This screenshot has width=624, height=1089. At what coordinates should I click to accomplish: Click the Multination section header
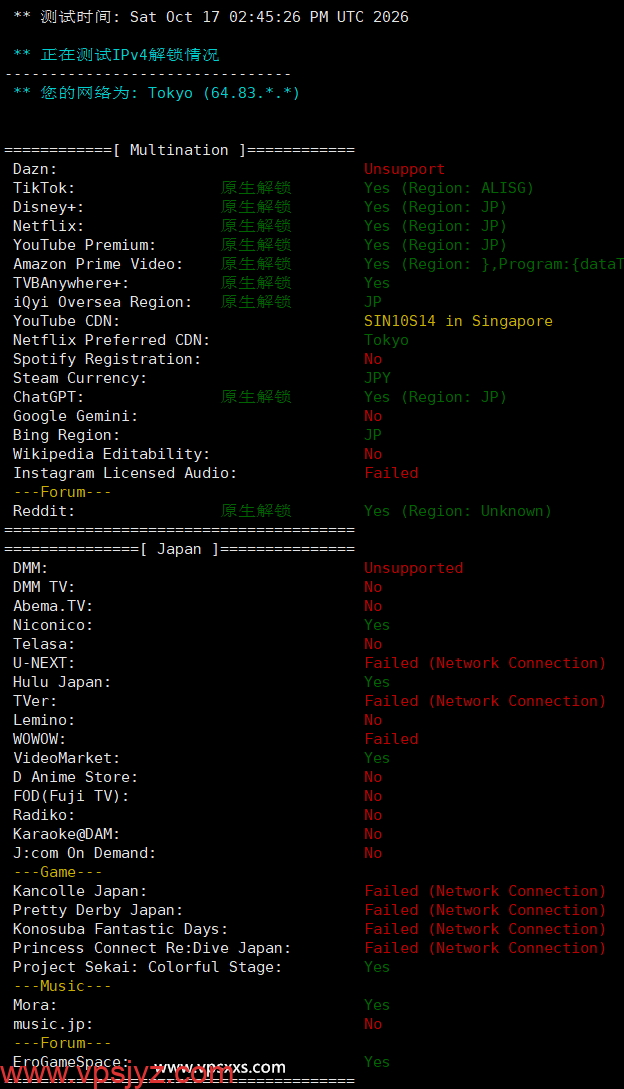(179, 150)
